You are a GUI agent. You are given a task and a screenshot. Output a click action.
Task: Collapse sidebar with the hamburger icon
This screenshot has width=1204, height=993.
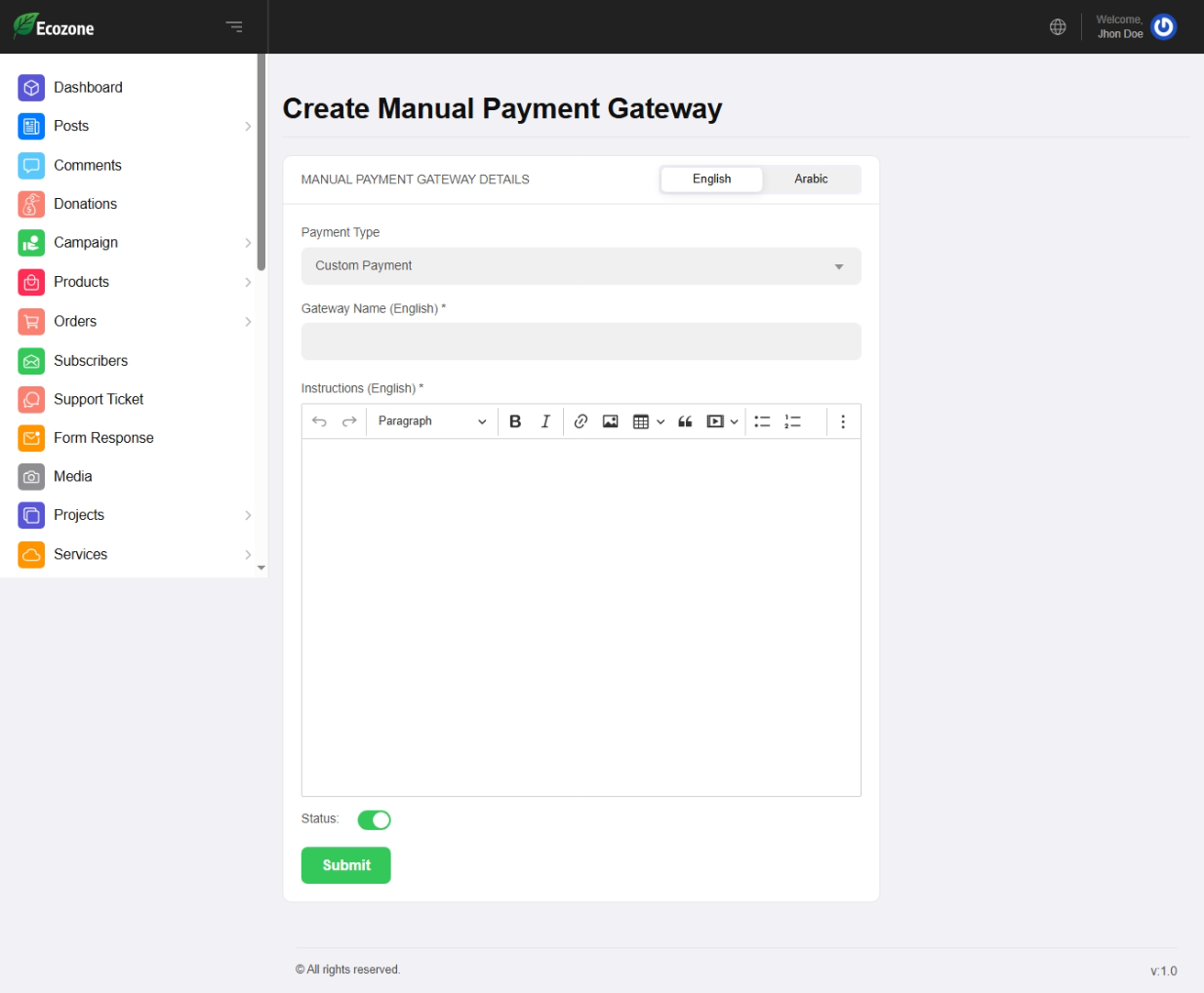point(234,27)
